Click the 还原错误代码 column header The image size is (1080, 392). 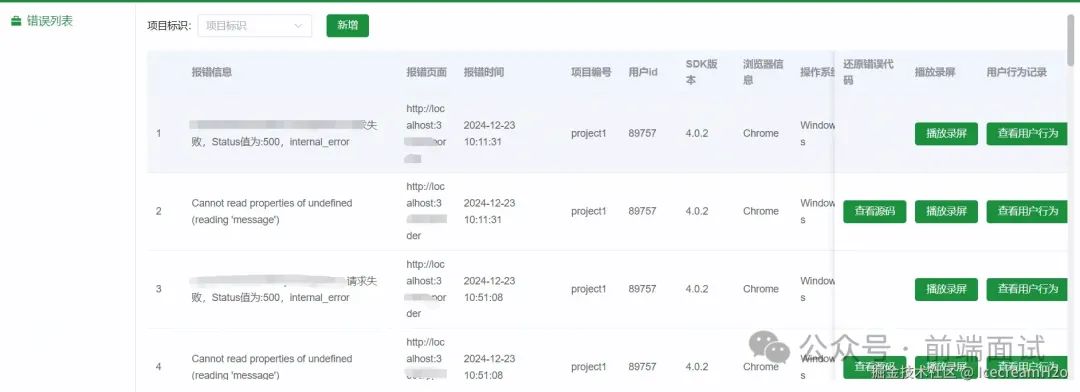869,72
